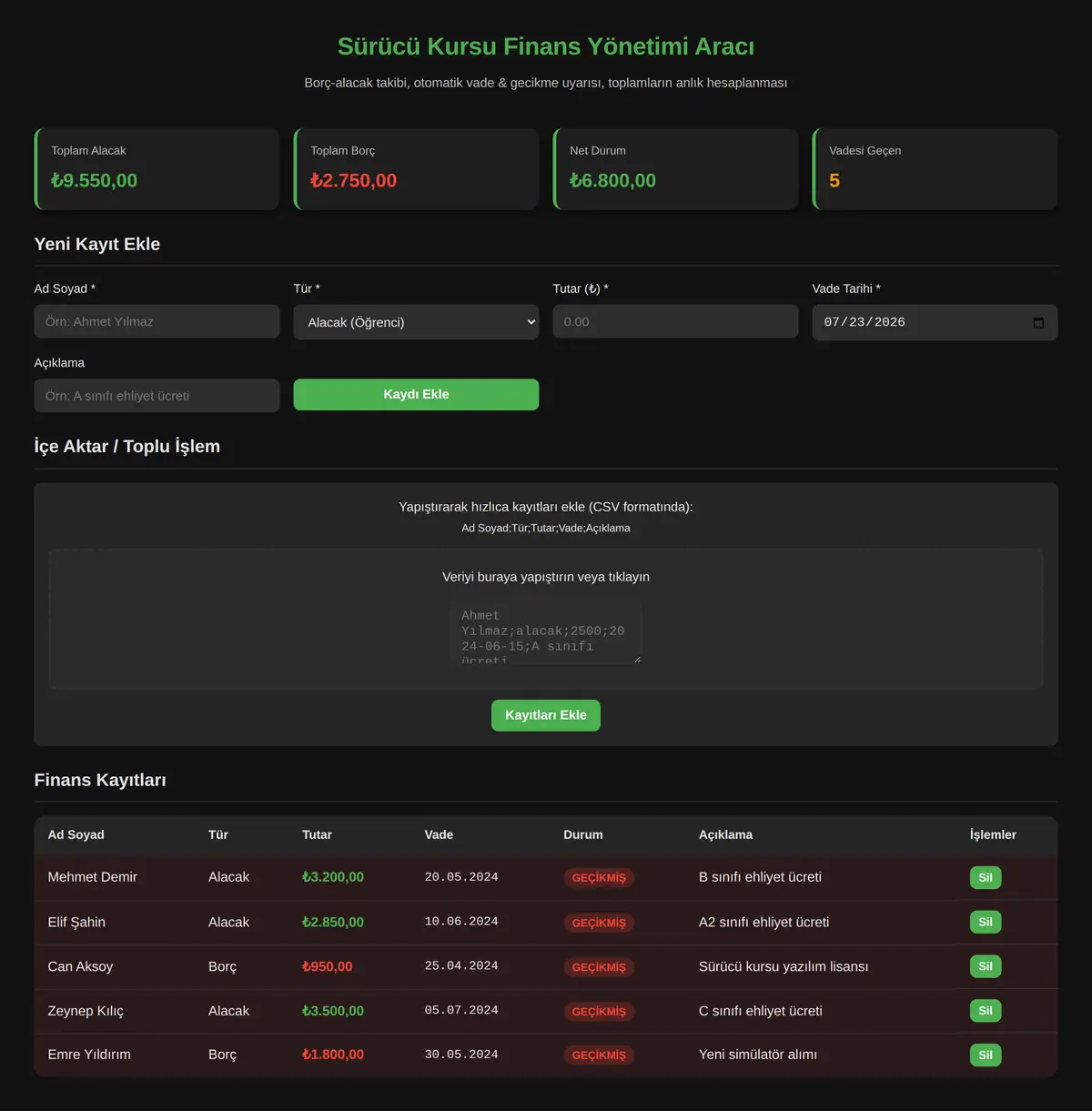This screenshot has width=1092, height=1111.
Task: Delete the Can Aksoy record with Sil
Action: tap(986, 966)
